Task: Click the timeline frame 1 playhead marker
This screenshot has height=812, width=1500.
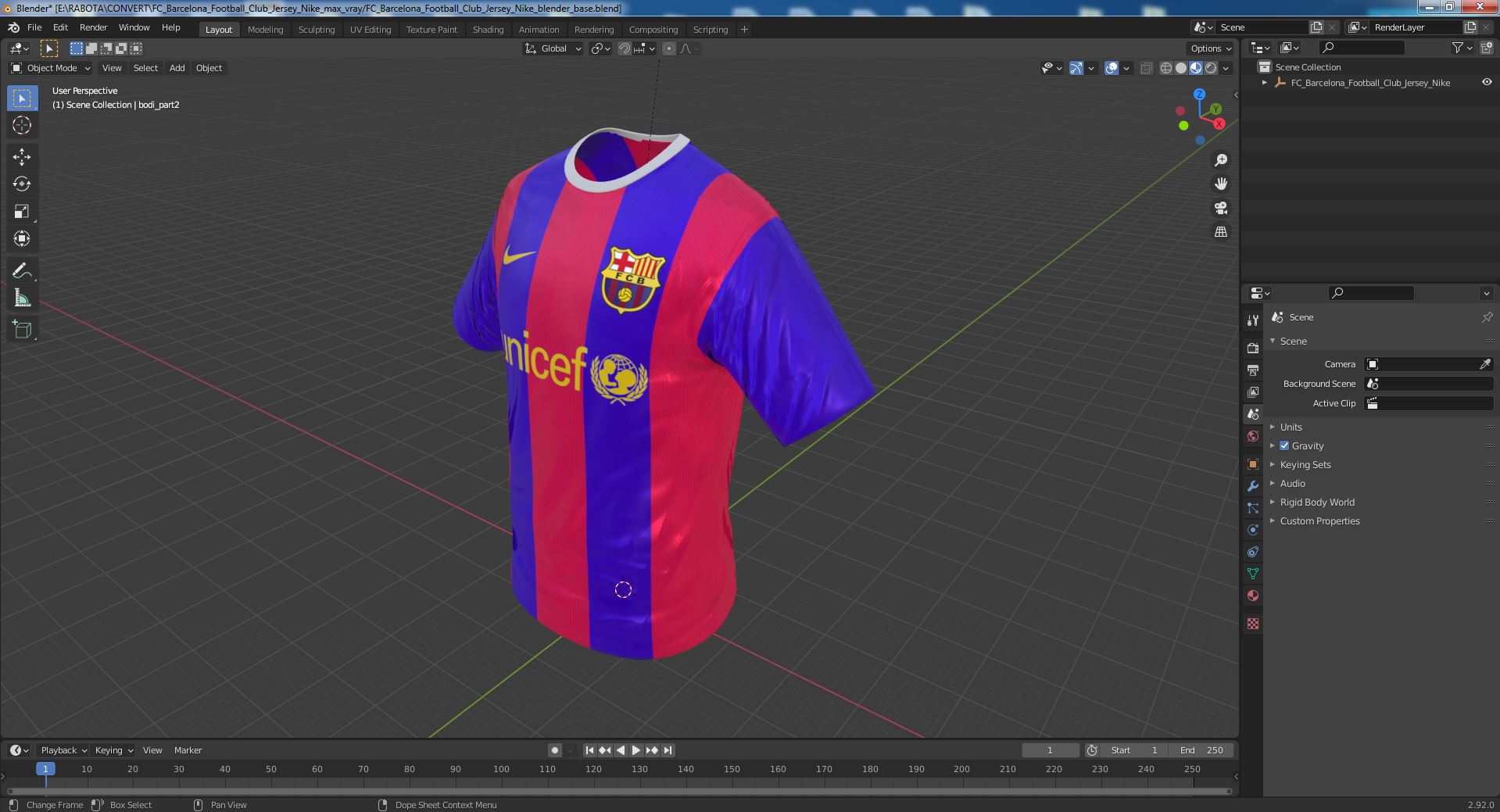Action: pos(45,769)
